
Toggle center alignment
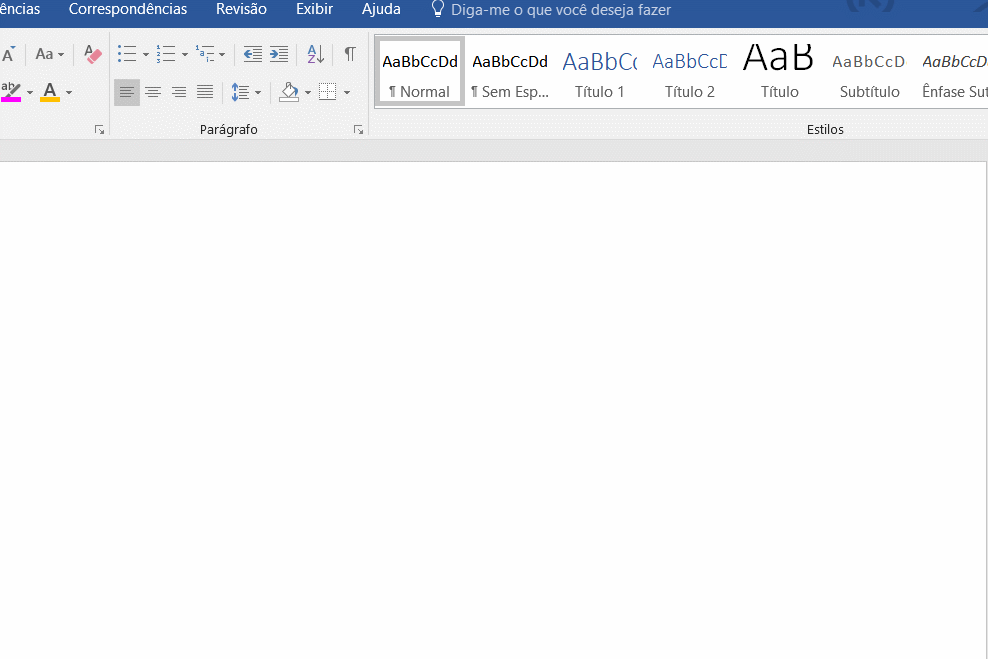pos(153,92)
